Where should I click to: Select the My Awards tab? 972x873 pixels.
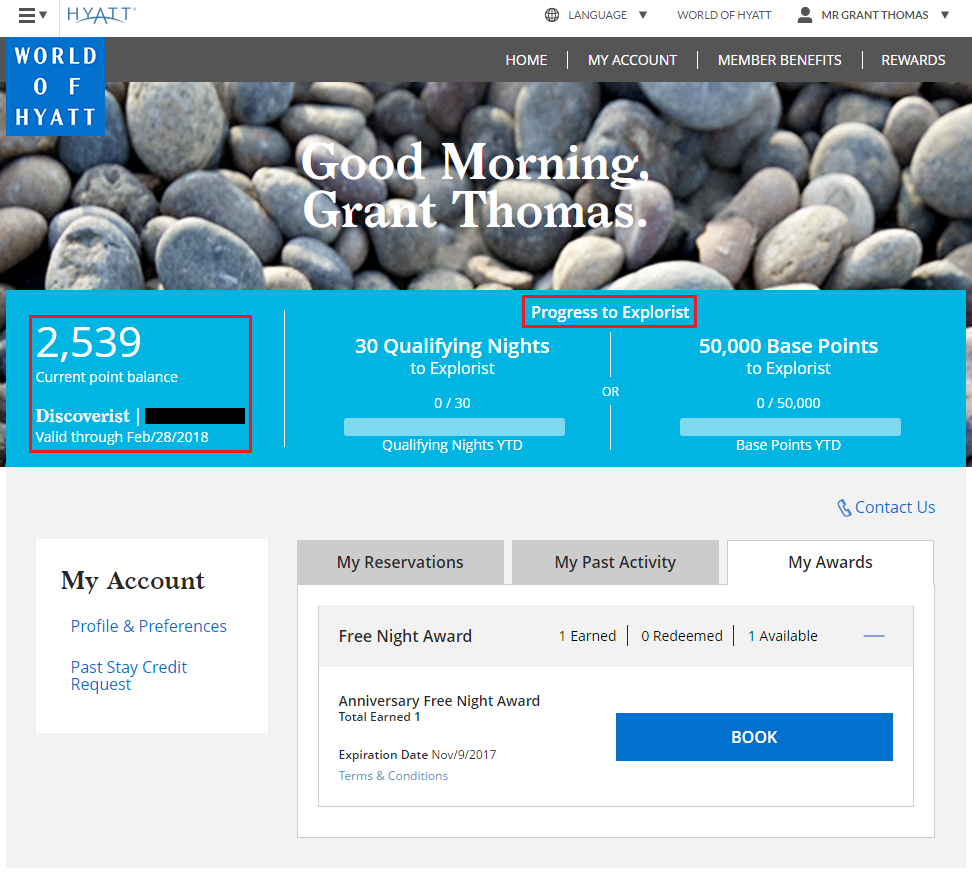[830, 562]
